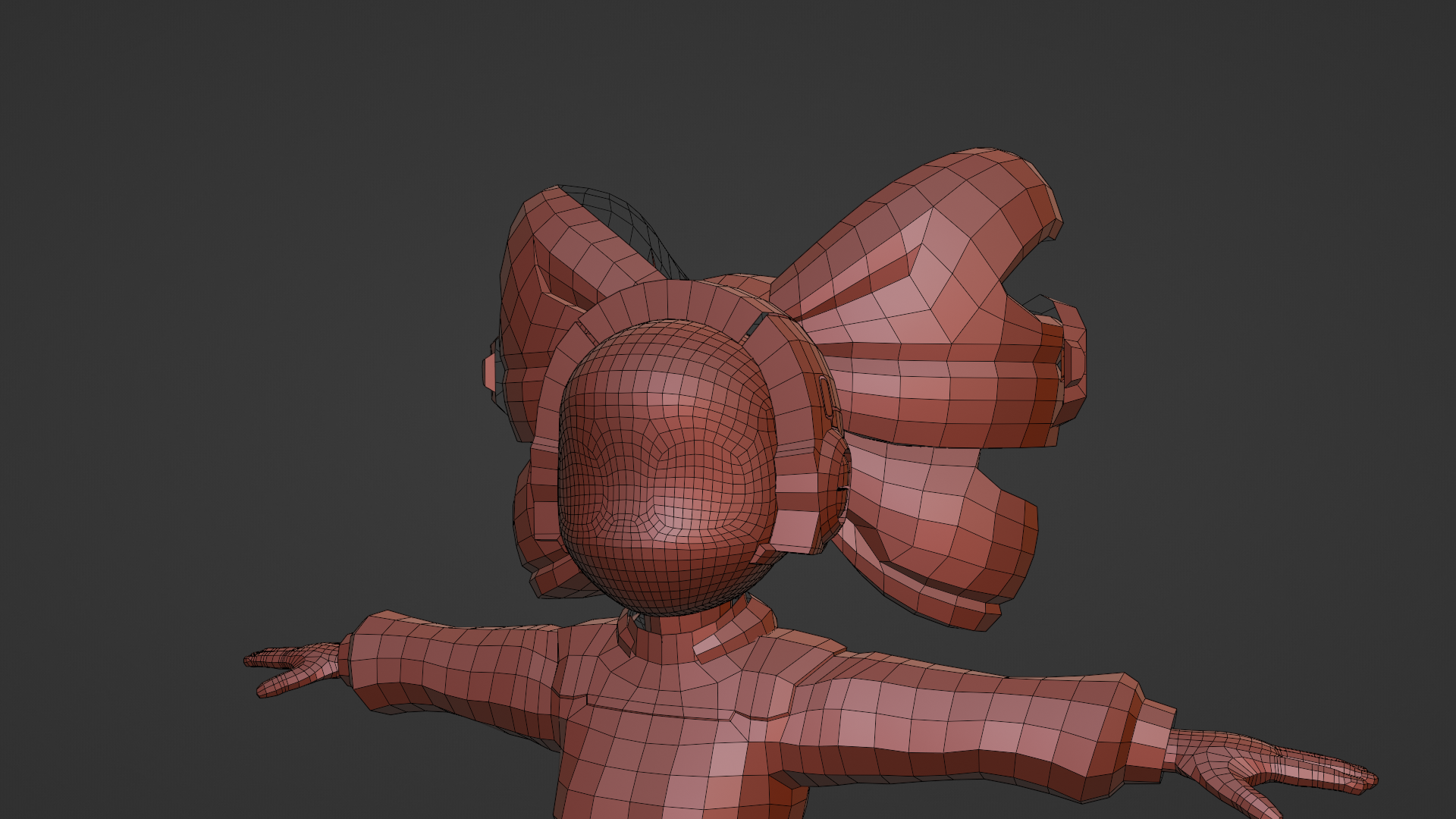Select the headband arc above the head
Screen dimensions: 1456x819
point(667,300)
